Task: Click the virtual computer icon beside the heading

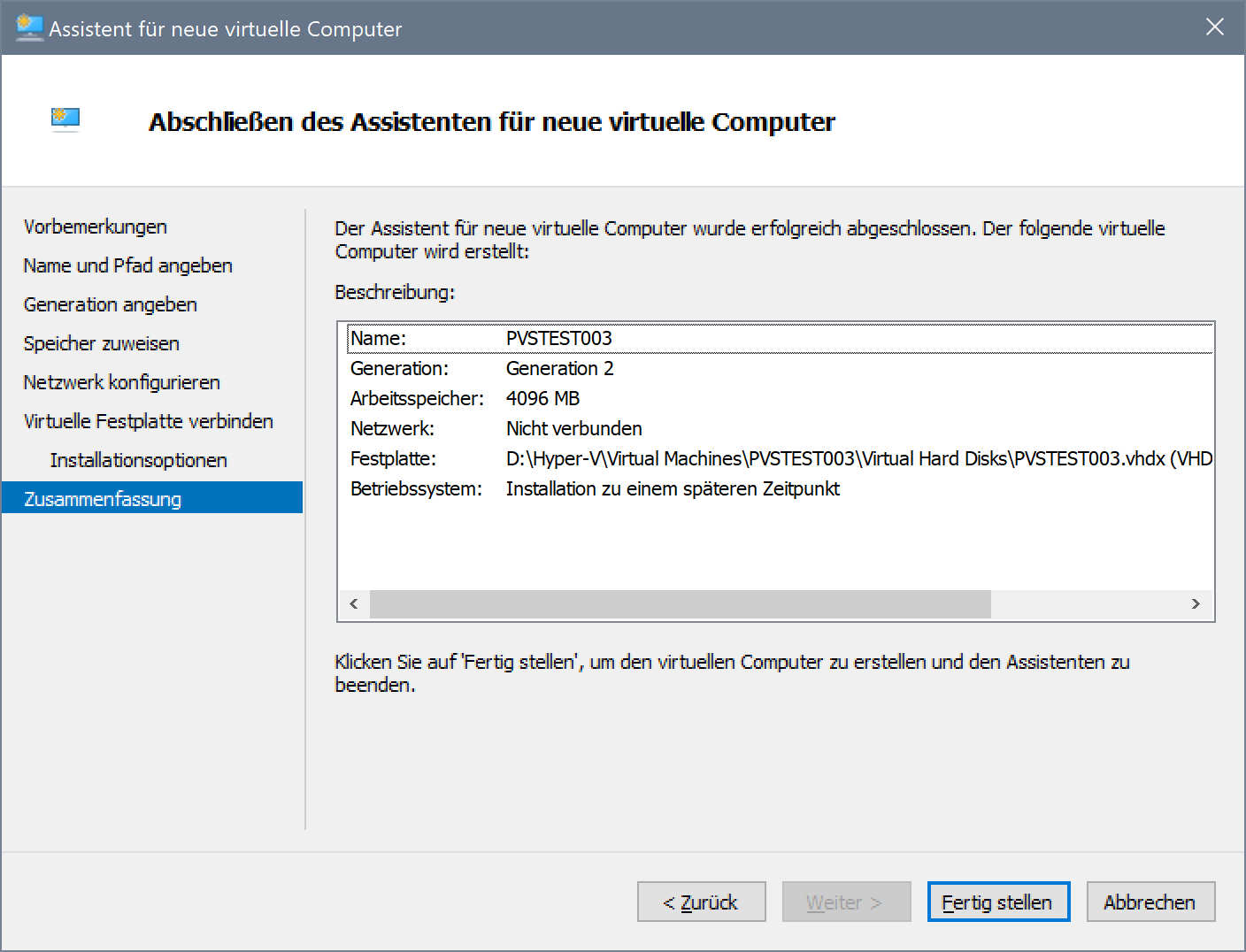Action: pos(65,119)
